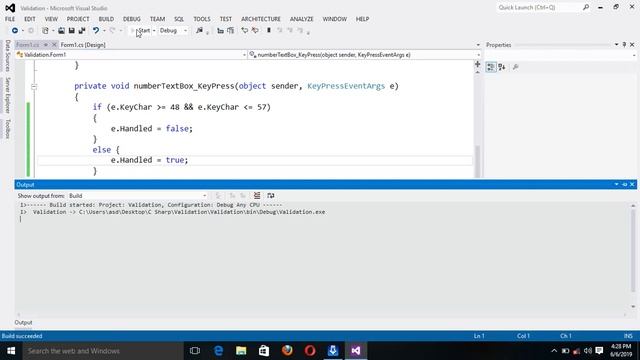Click the Clear All icon in Output toolbar

[257, 196]
